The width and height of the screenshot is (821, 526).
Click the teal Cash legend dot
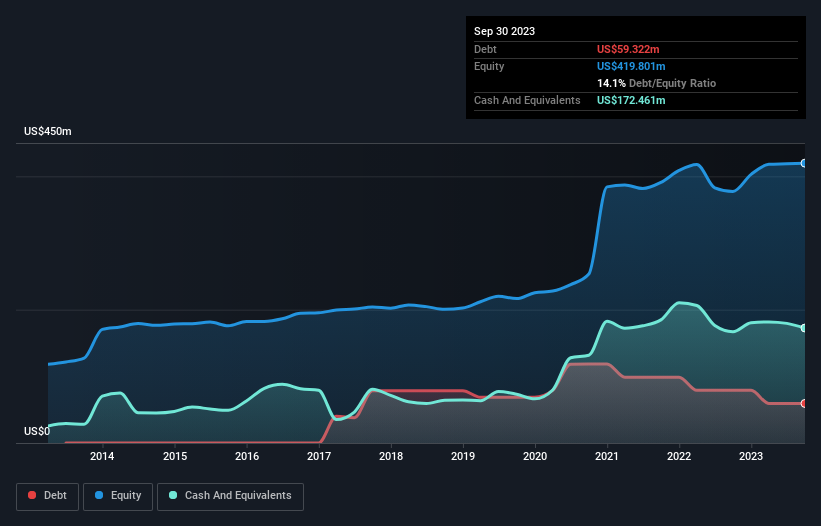pyautogui.click(x=173, y=495)
